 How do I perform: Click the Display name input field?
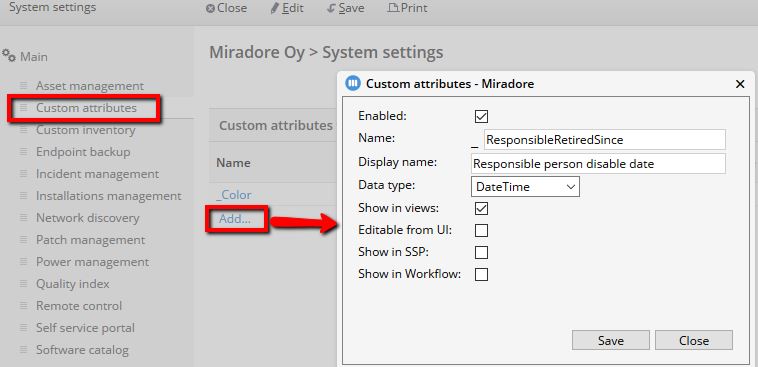coord(598,164)
